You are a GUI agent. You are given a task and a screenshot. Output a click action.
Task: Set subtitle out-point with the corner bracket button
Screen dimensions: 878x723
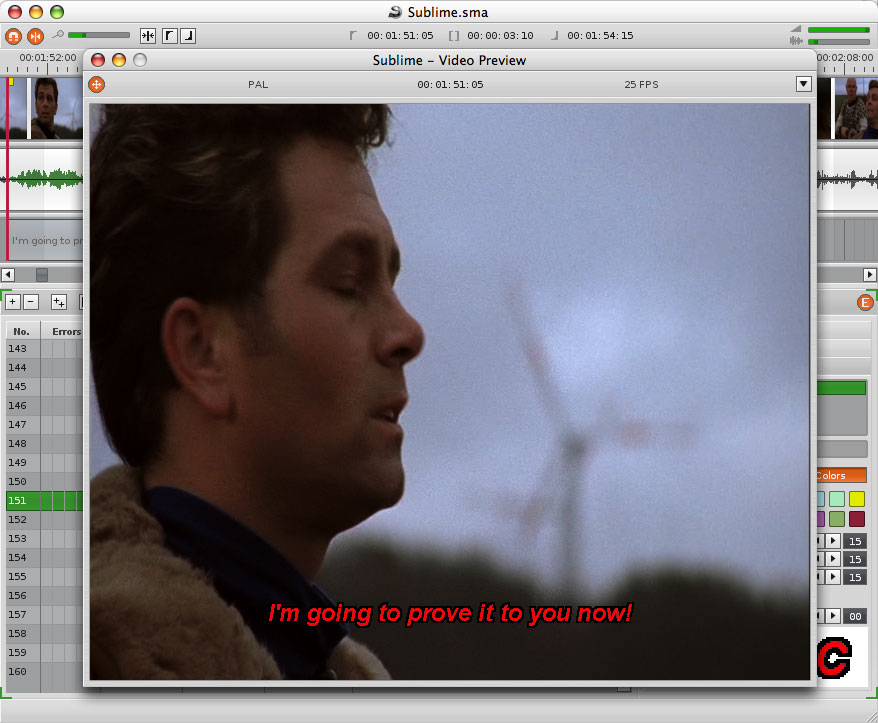188,36
